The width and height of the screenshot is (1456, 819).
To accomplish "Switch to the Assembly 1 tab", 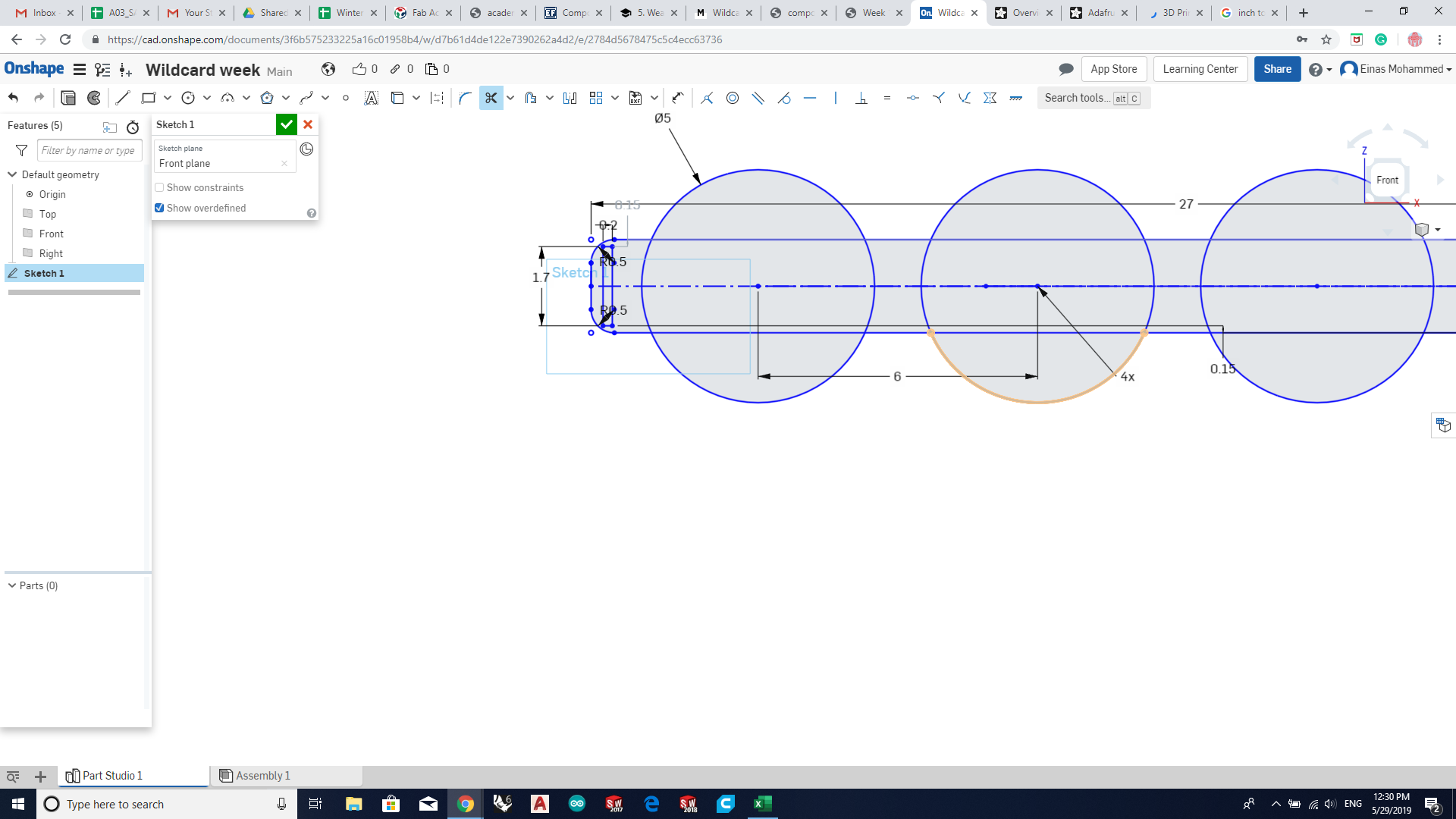I will click(262, 775).
